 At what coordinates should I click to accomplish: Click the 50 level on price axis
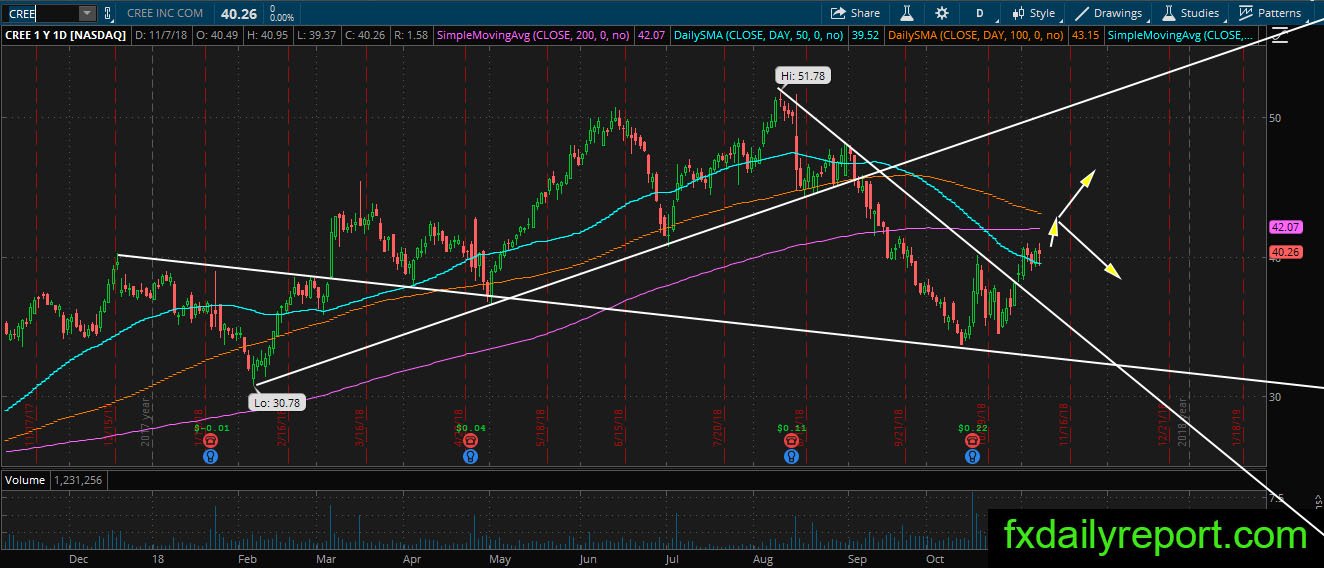1276,118
